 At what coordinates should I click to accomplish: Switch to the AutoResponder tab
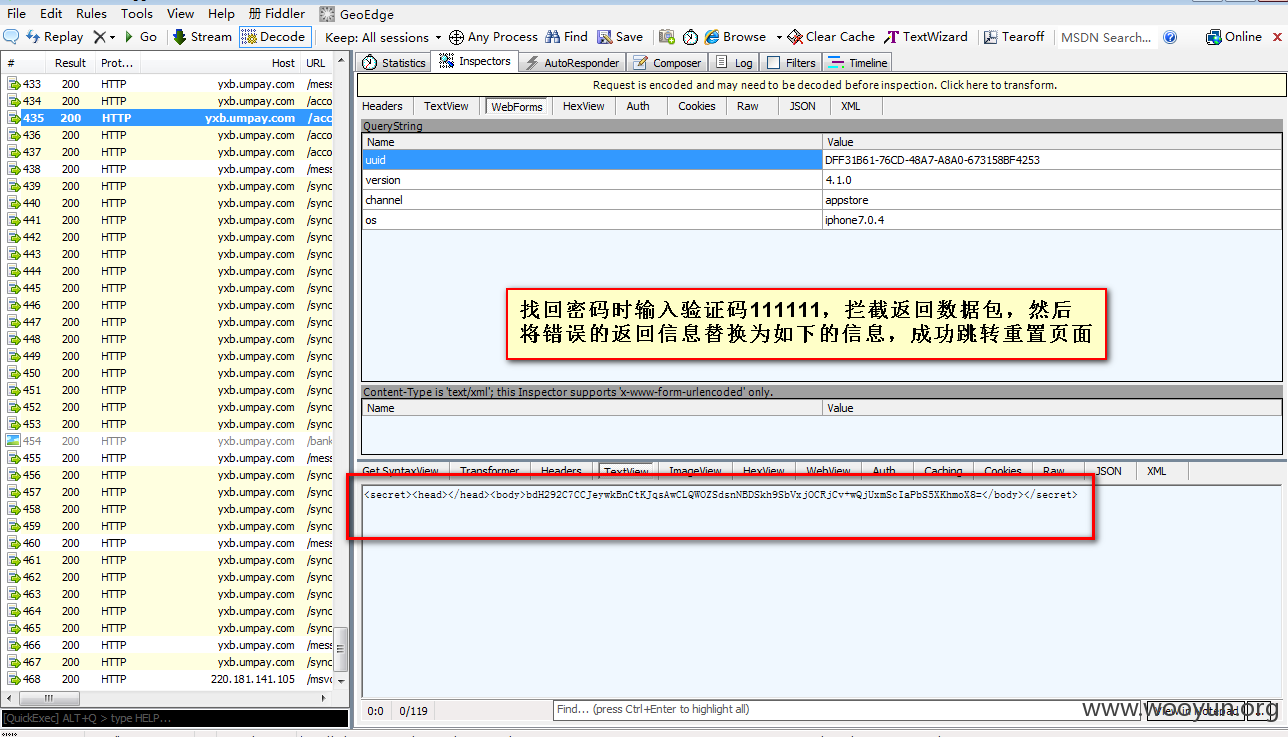[571, 62]
